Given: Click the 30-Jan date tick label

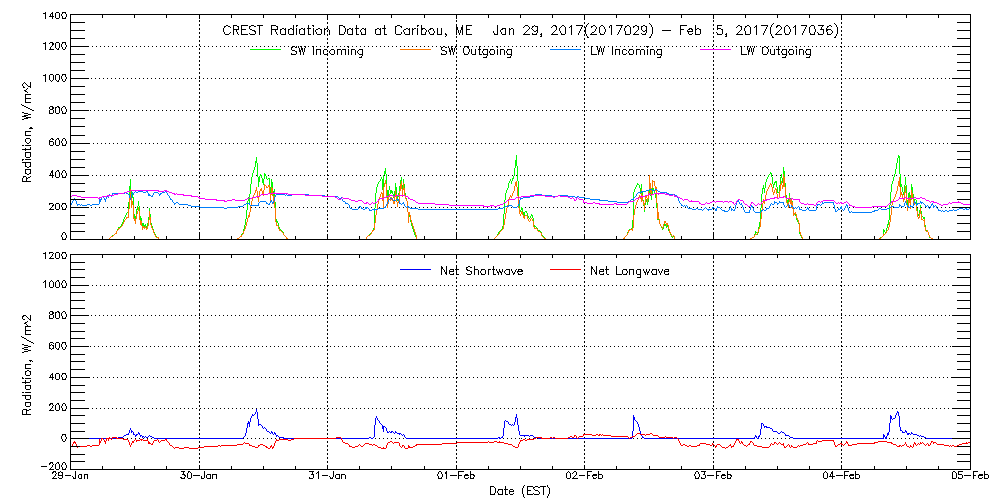Looking at the screenshot, I should tap(199, 476).
